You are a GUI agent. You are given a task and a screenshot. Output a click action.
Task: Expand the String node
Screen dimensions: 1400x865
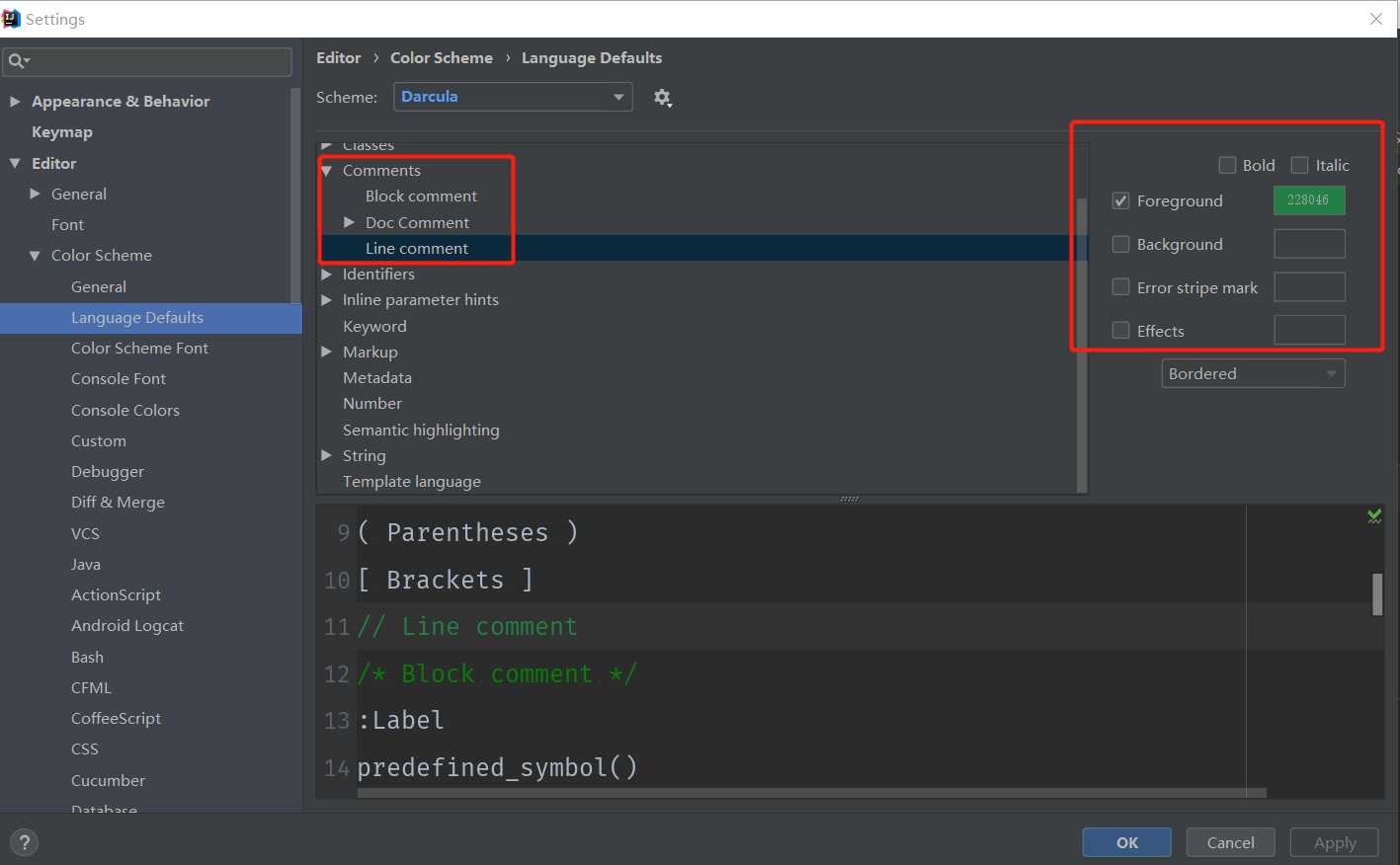(326, 455)
